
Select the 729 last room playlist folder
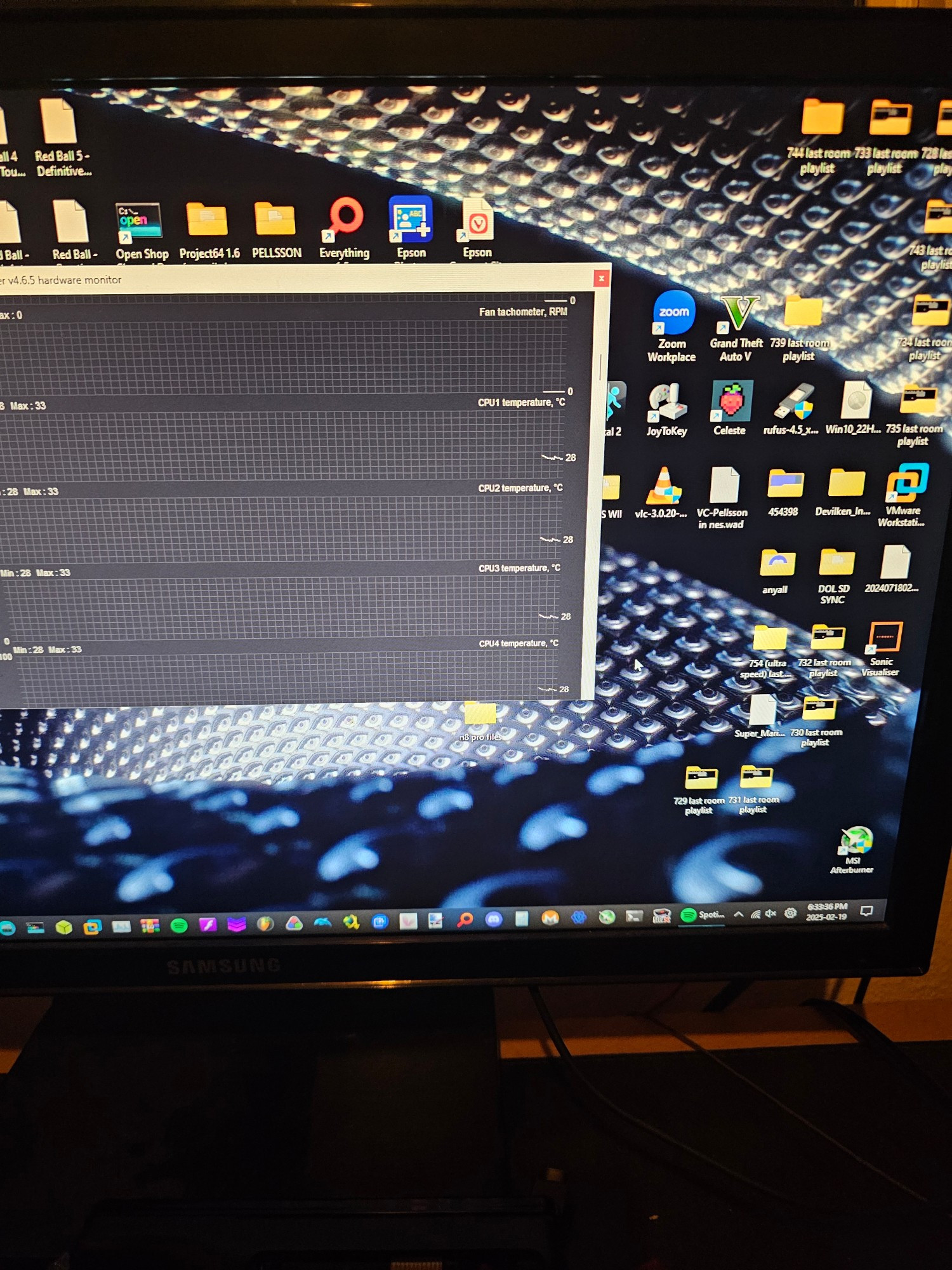pos(699,791)
